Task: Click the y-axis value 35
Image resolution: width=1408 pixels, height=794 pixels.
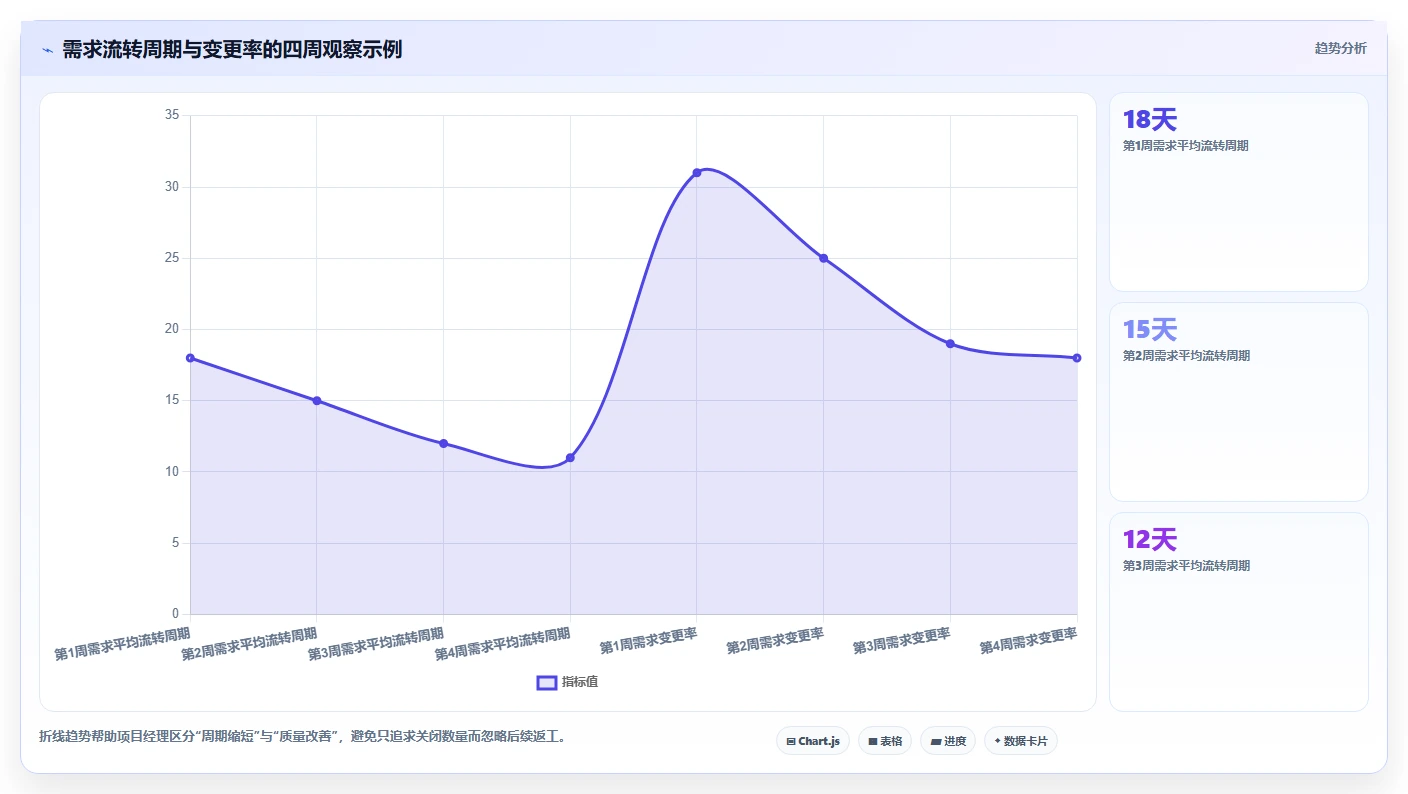Action: point(172,115)
